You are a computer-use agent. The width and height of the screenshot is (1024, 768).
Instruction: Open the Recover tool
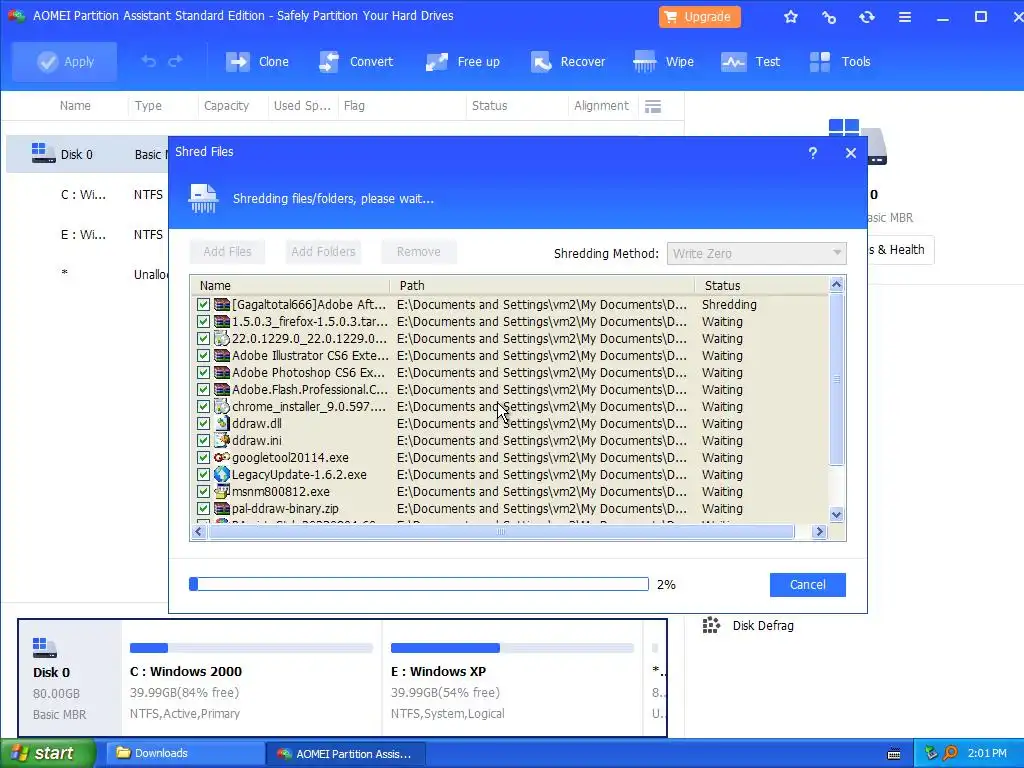tap(568, 61)
